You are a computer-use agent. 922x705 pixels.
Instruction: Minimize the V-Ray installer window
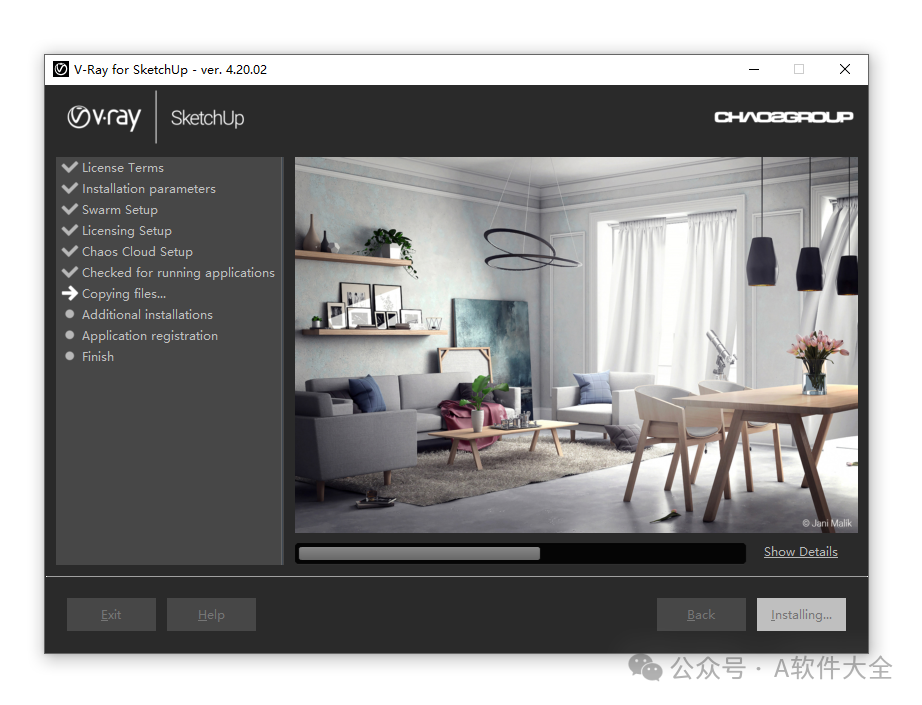point(754,69)
